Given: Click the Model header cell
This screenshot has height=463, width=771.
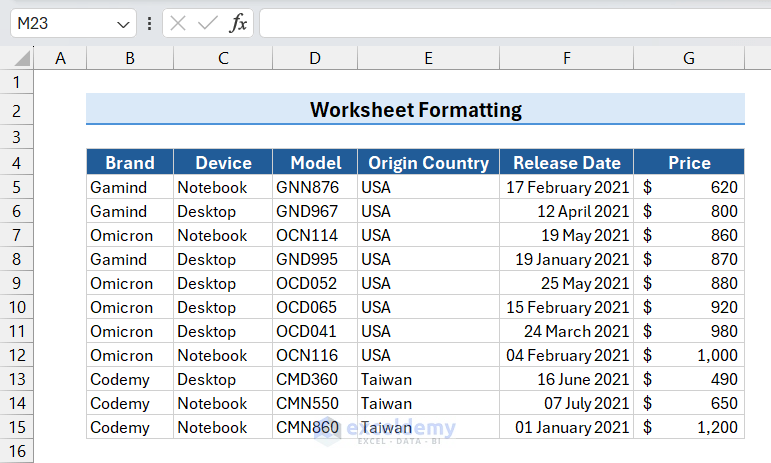Looking at the screenshot, I should tap(315, 162).
